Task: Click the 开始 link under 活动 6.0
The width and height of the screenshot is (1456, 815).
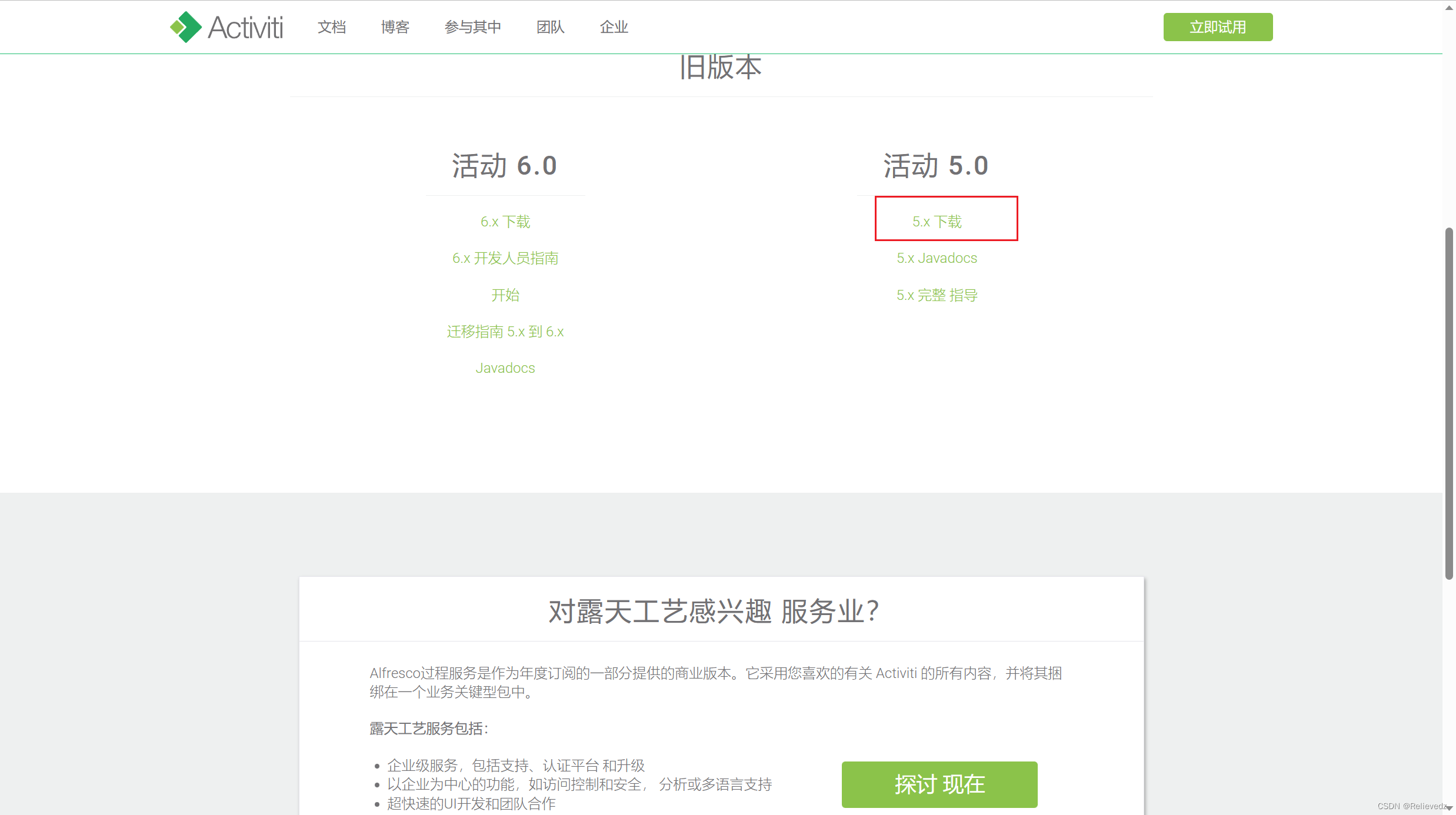Action: pyautogui.click(x=505, y=295)
